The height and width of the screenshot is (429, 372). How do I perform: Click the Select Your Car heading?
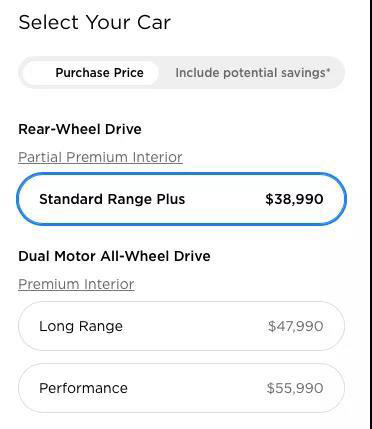coord(94,22)
